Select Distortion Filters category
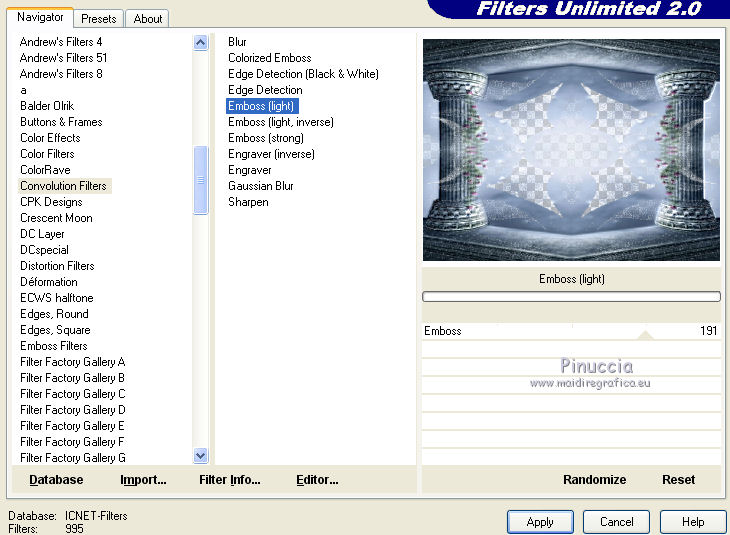 57,266
